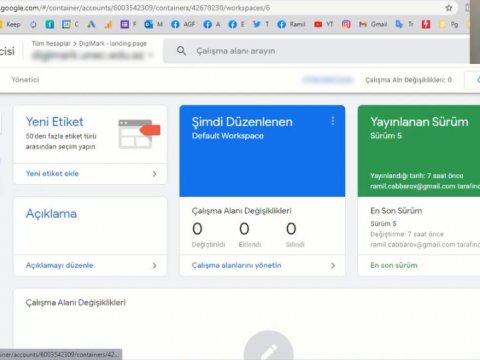The image size is (480, 360).
Task: Click the Yayınlandığı tarih: 7 saat önce text
Action: pos(417,176)
